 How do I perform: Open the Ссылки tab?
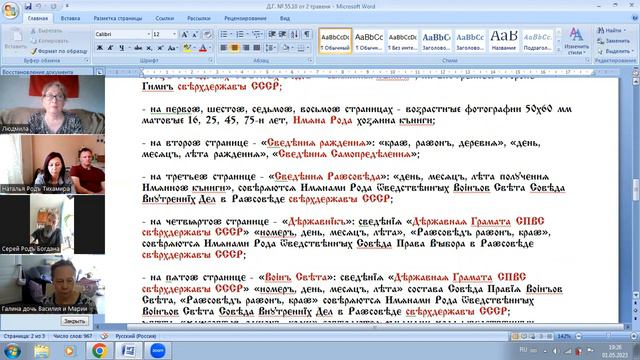(164, 18)
